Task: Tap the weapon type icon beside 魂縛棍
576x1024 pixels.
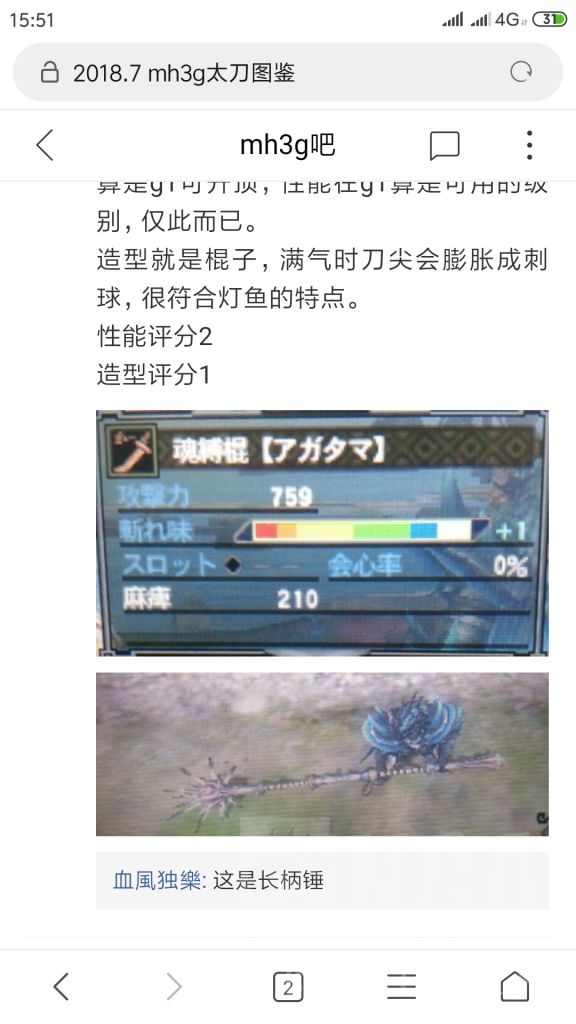Action: pos(133,451)
